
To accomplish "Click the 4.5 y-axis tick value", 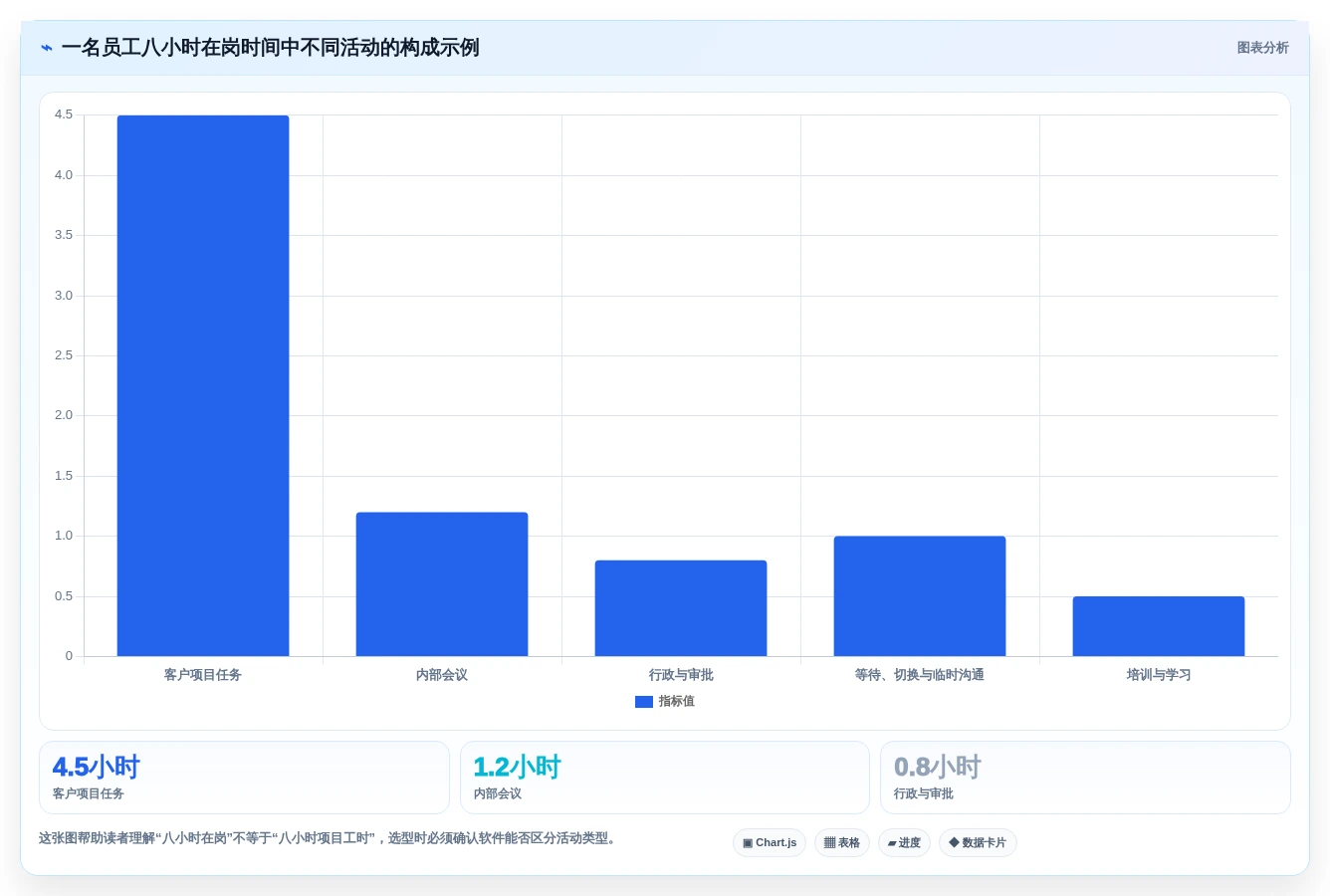I will pyautogui.click(x=64, y=114).
